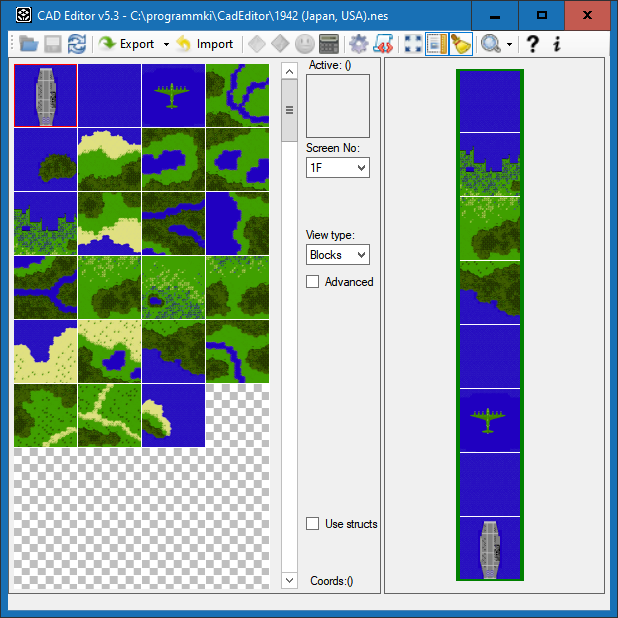Screen dimensions: 618x618
Task: Select the small island in ocean block
Action: pyautogui.click(x=45, y=160)
